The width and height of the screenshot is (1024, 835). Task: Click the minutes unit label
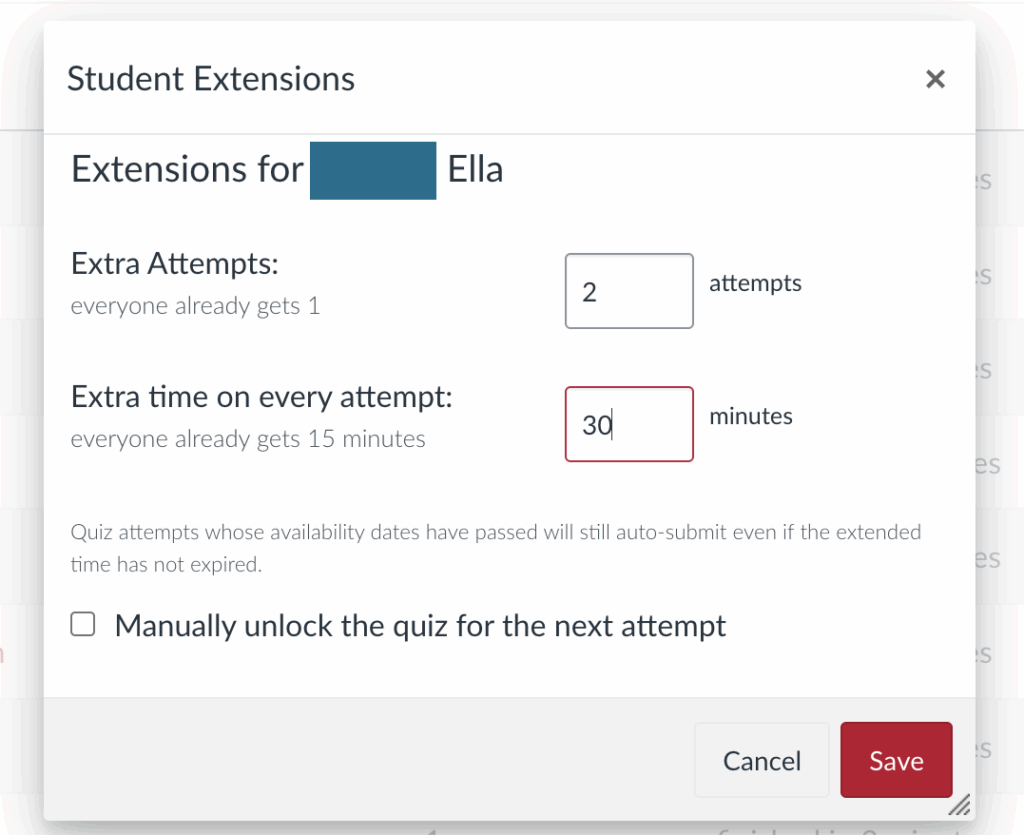pos(750,416)
